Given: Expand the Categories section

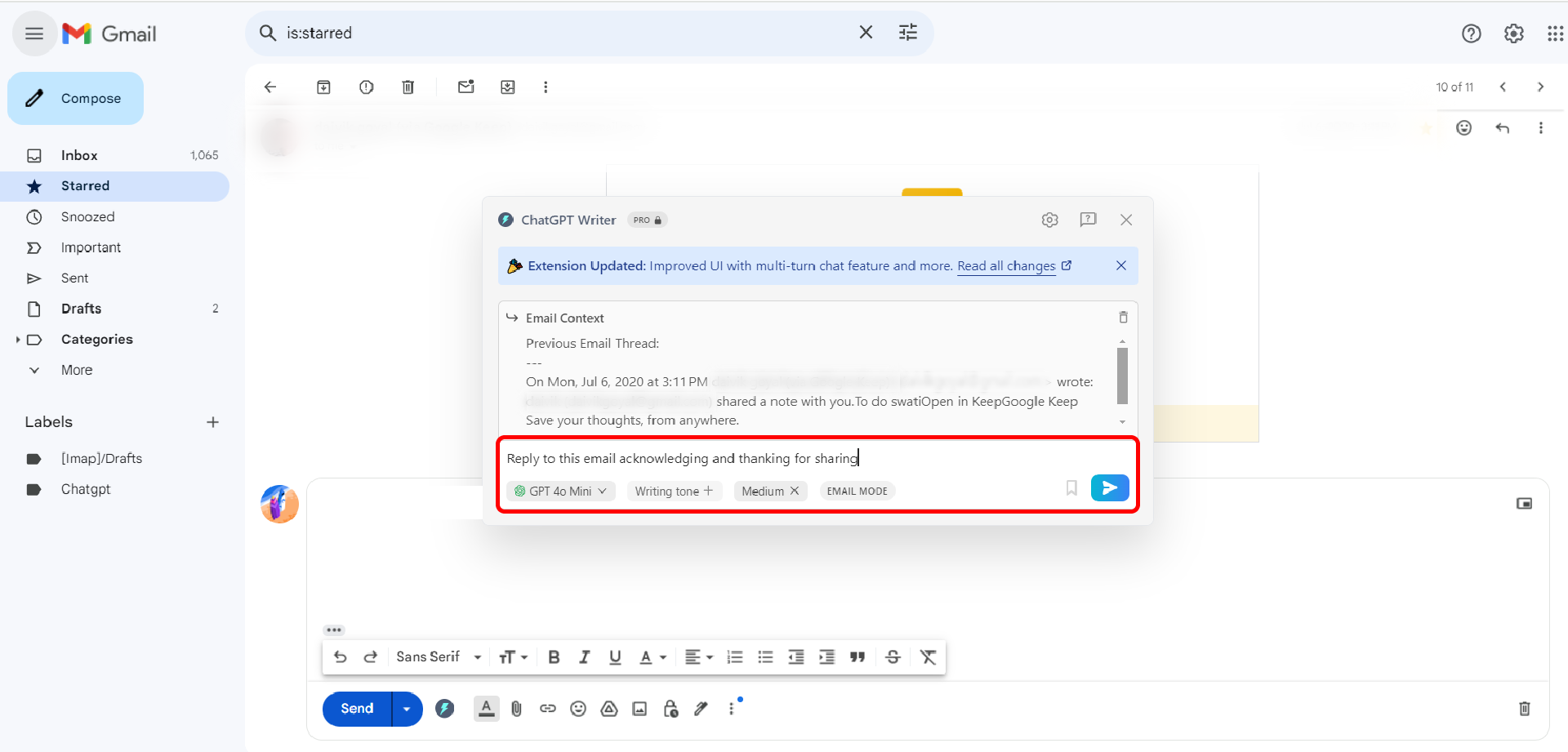Looking at the screenshot, I should click(x=18, y=340).
